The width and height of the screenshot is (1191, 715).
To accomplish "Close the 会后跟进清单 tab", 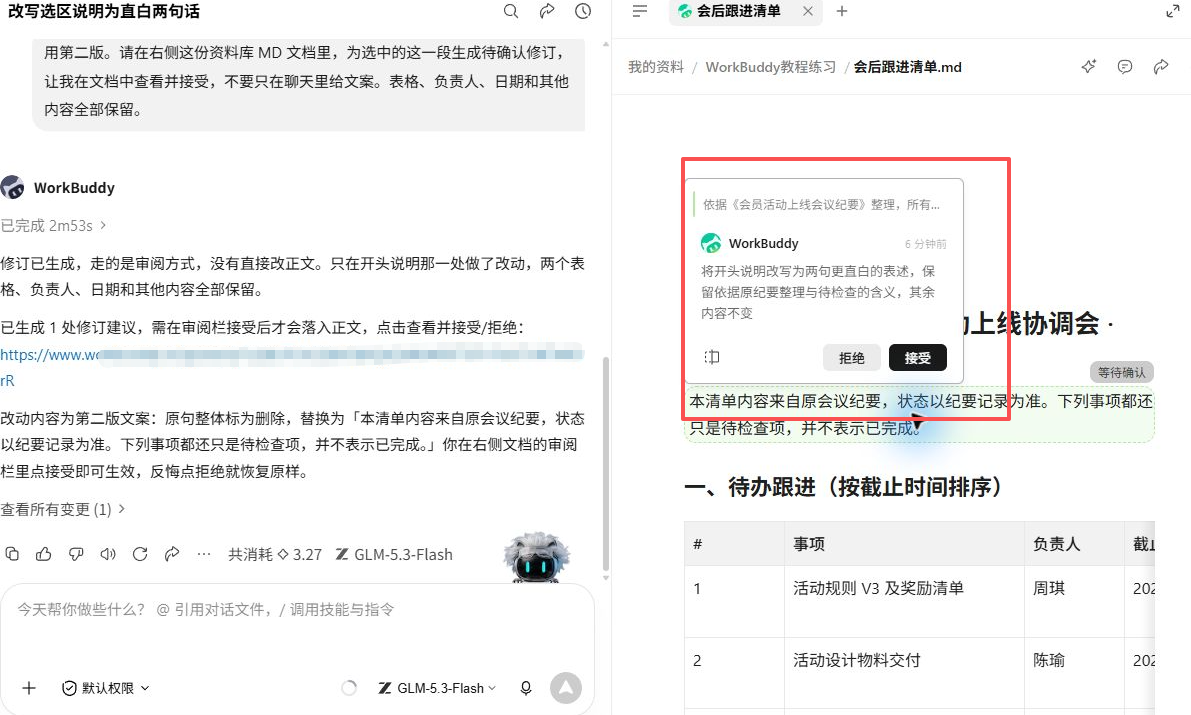I will click(x=807, y=11).
